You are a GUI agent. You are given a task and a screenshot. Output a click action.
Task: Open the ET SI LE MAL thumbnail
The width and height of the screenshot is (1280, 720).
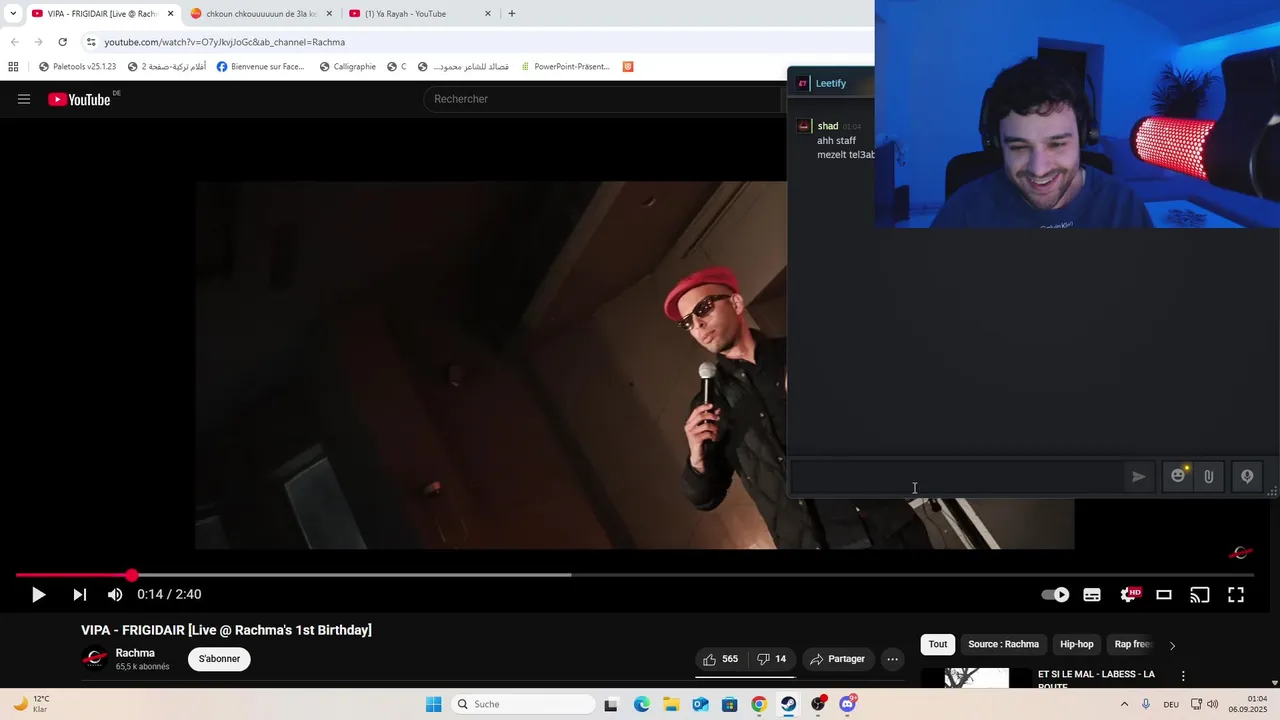(976, 678)
